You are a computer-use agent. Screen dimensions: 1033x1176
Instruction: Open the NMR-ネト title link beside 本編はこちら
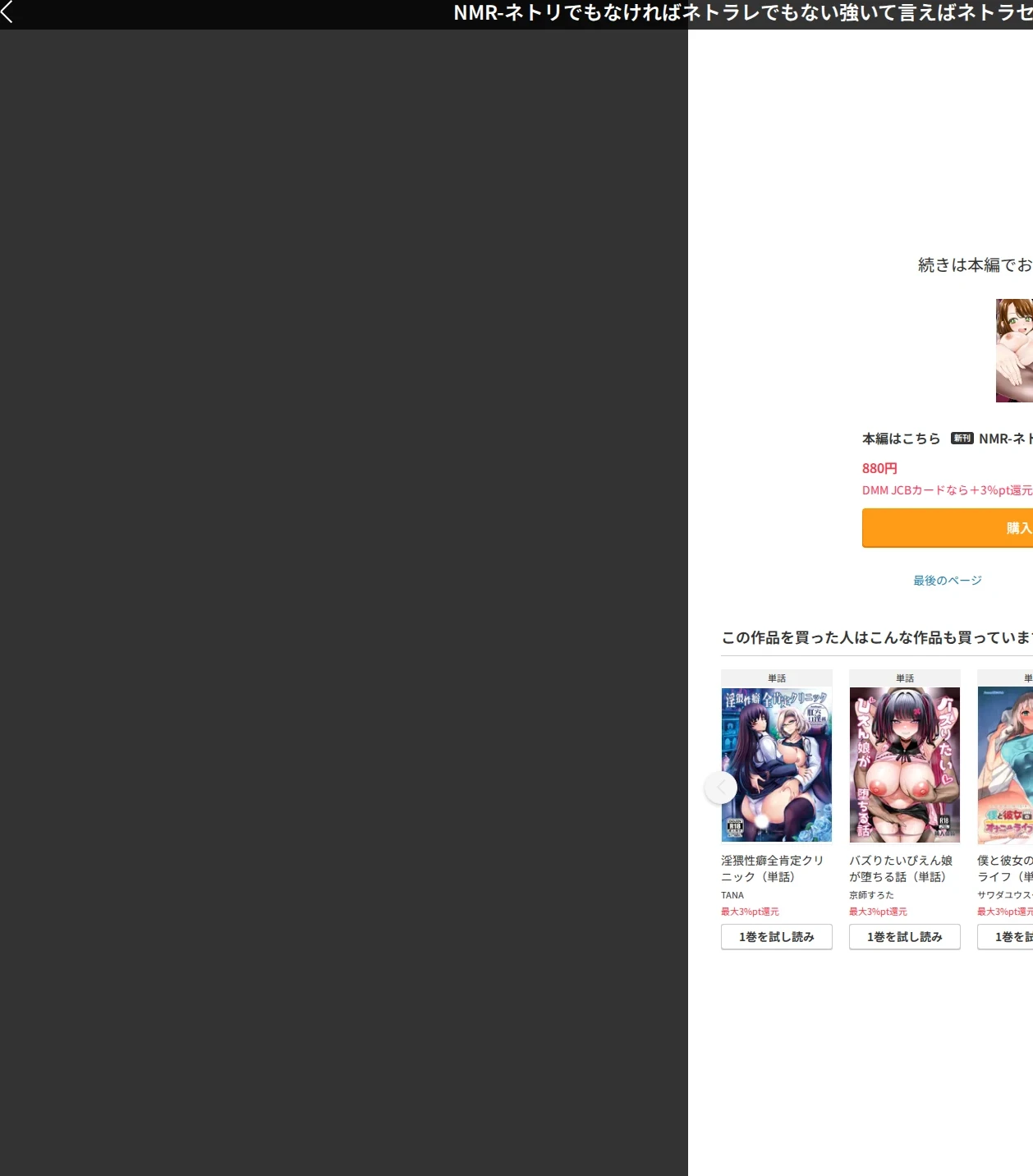(1006, 439)
